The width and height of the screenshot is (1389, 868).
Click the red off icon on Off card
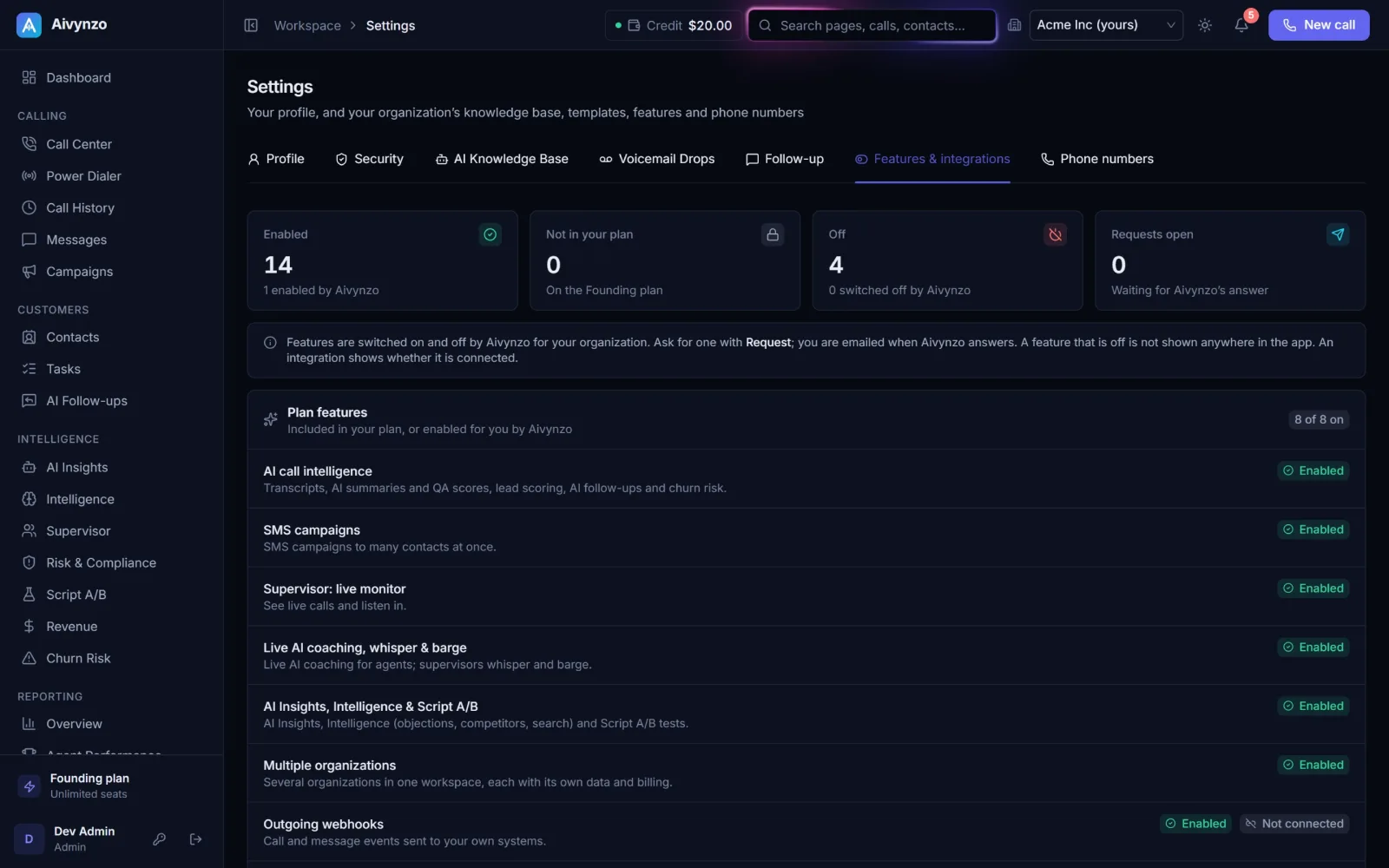click(x=1056, y=234)
